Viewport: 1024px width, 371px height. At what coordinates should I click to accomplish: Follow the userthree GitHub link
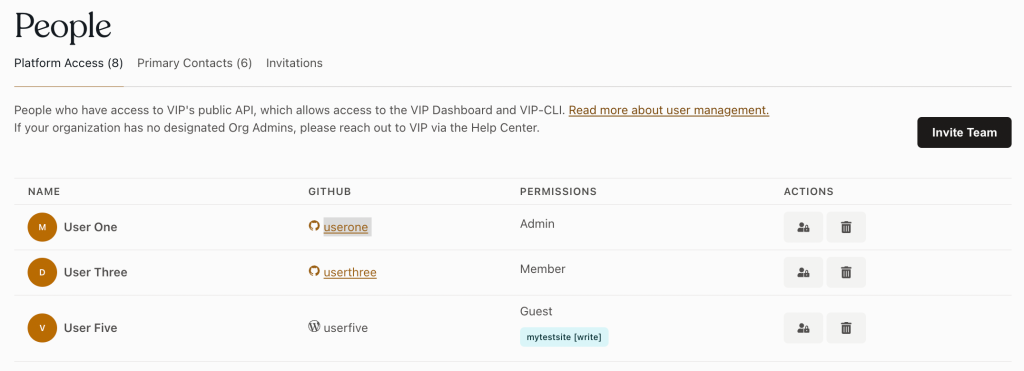[350, 272]
